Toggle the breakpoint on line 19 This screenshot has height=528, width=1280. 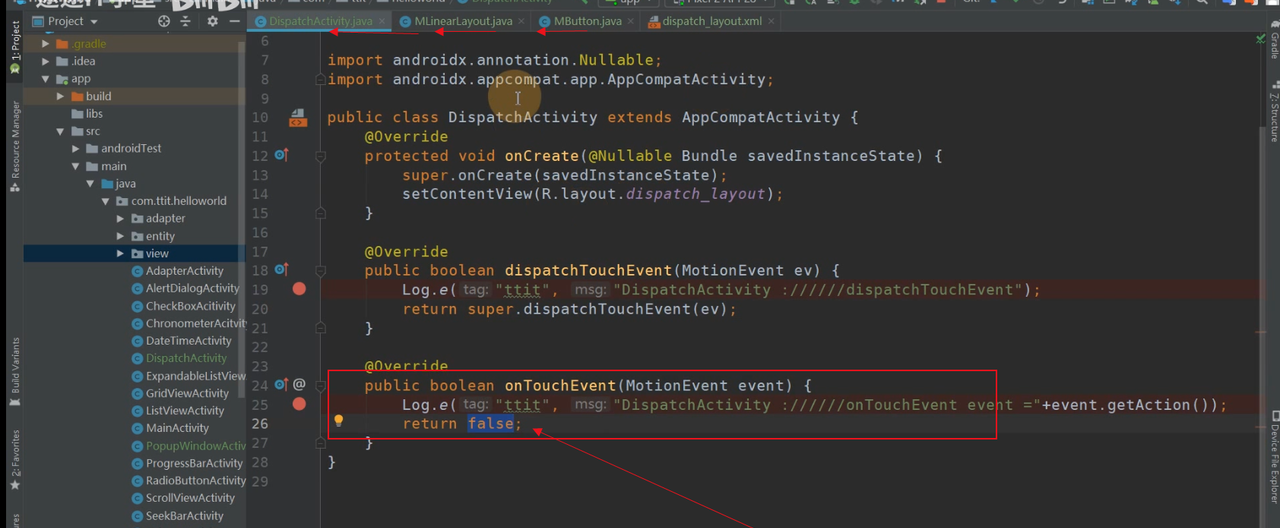click(298, 289)
